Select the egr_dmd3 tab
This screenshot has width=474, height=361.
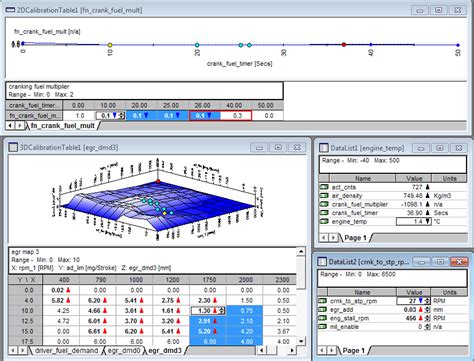165,350
